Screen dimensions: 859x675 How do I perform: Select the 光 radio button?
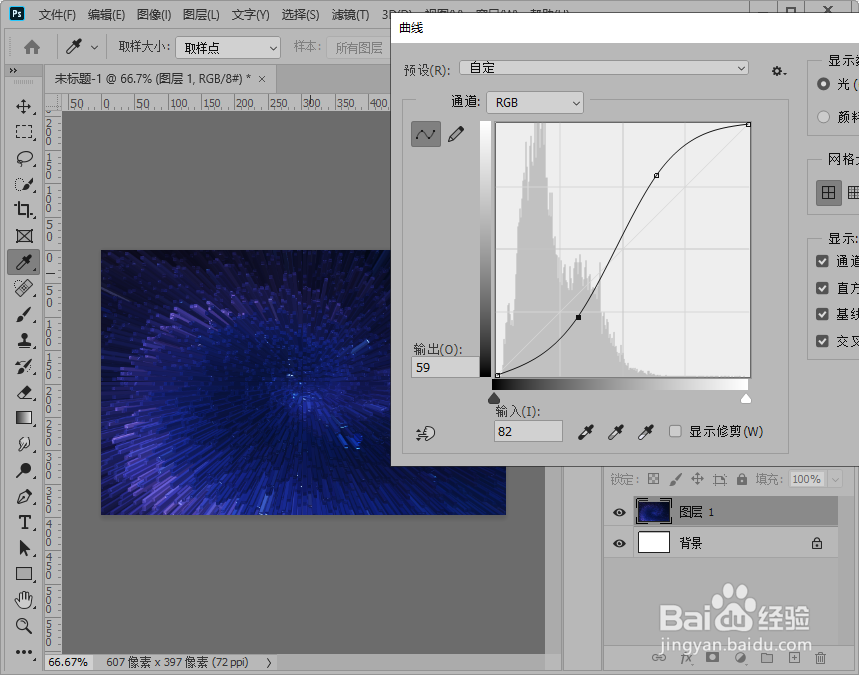point(823,84)
